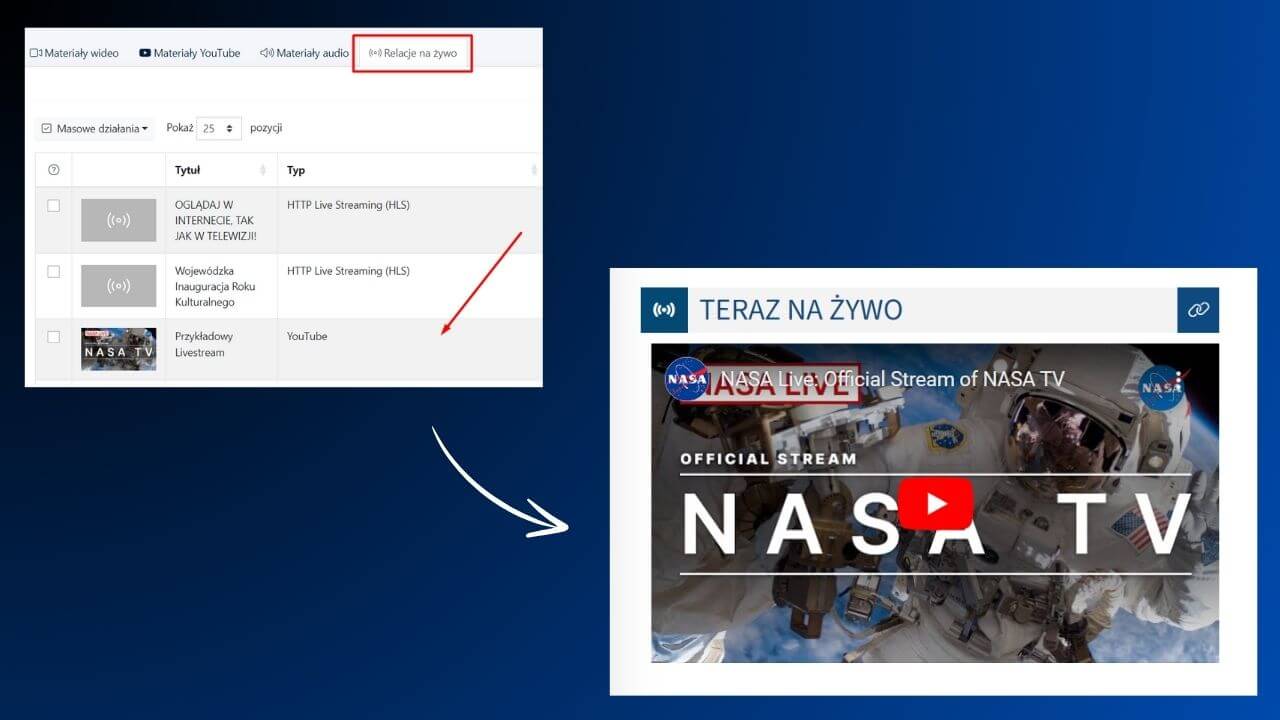Select the Relacje na żywo tab
Screen dimensions: 1280x720
[412, 53]
